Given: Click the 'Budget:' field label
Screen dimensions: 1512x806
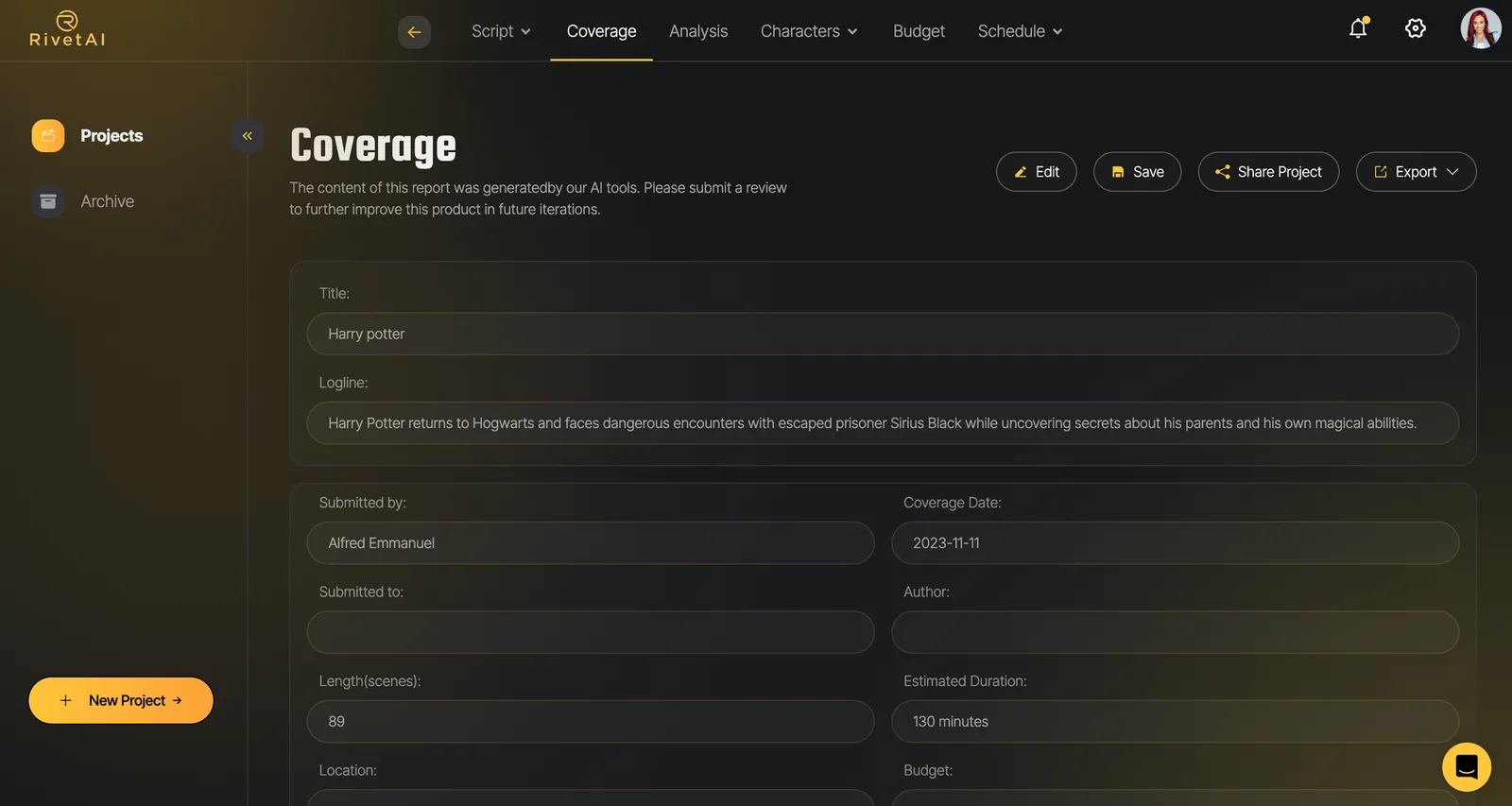Looking at the screenshot, I should 928,770.
